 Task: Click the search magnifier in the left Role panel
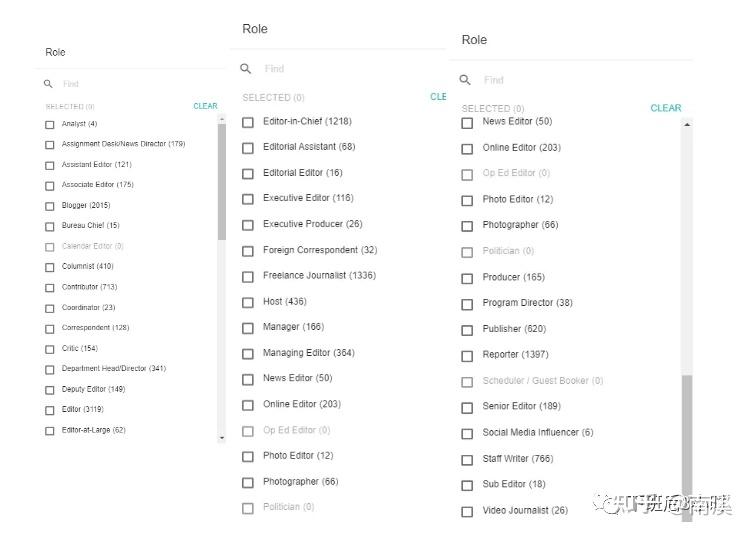(x=48, y=85)
